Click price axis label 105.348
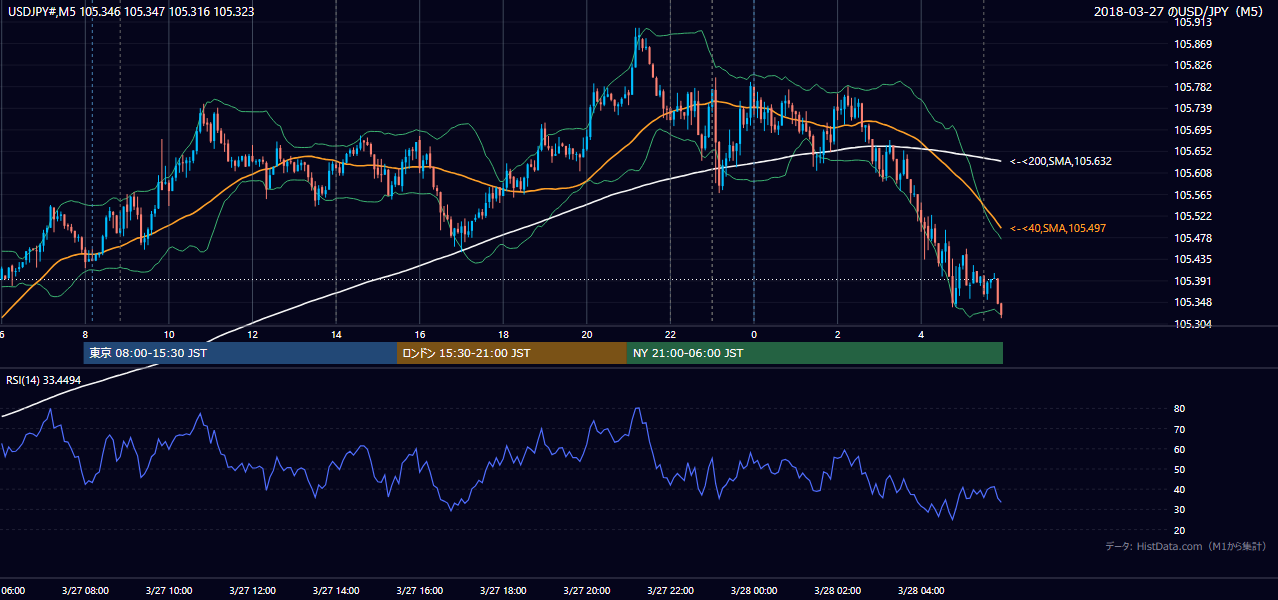 (1192, 302)
